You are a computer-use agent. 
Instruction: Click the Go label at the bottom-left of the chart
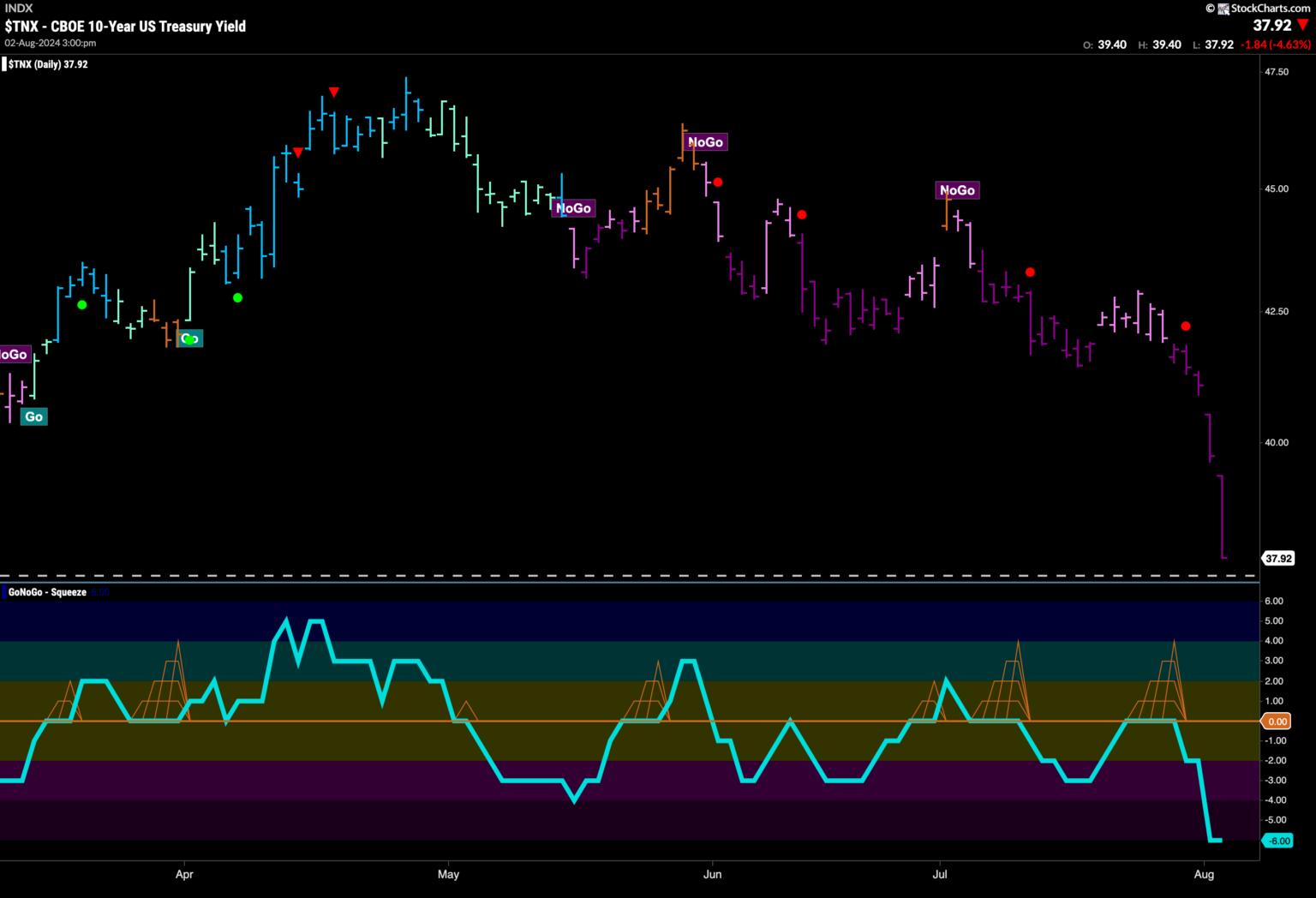(33, 417)
